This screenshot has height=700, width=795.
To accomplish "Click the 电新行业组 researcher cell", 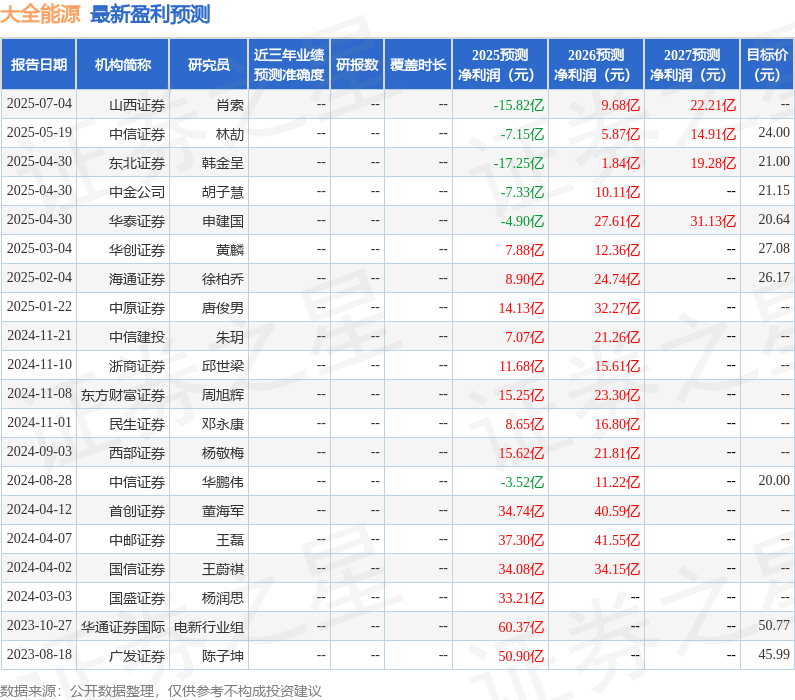I will click(x=209, y=627).
